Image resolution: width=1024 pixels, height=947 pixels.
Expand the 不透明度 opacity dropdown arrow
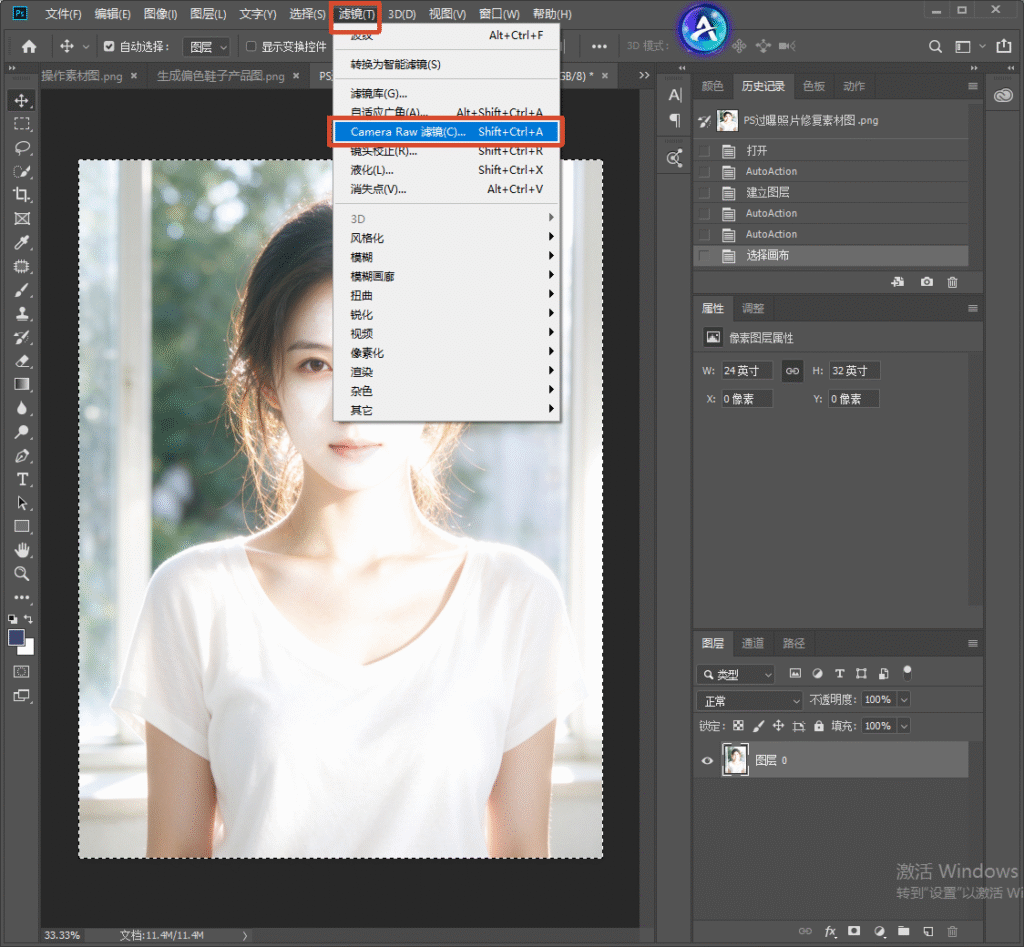(x=904, y=700)
